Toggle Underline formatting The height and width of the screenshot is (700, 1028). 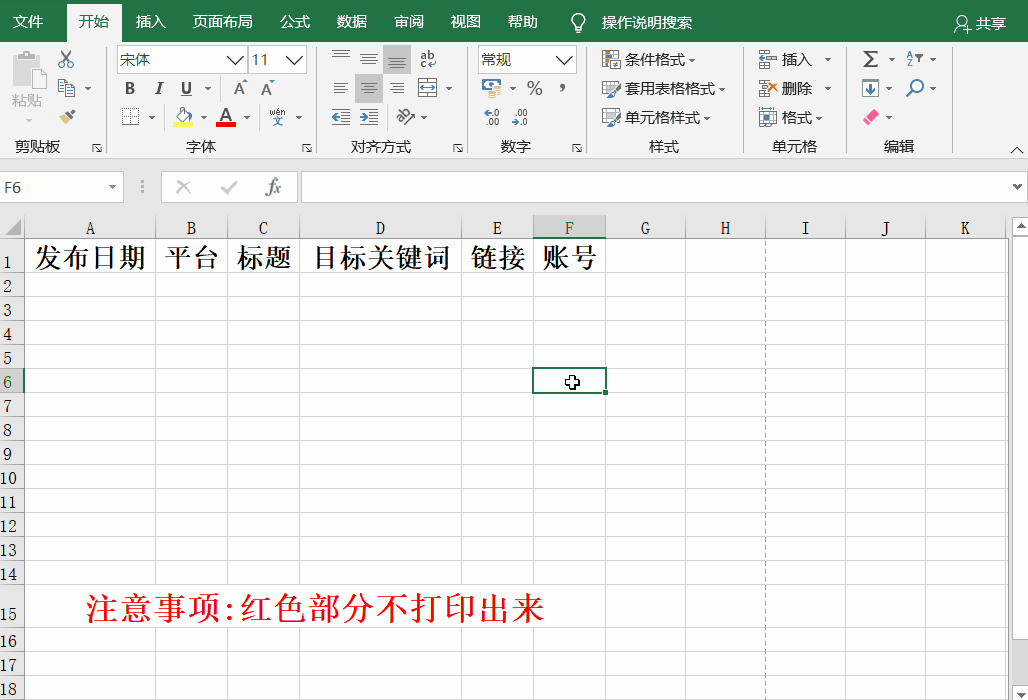click(x=187, y=88)
